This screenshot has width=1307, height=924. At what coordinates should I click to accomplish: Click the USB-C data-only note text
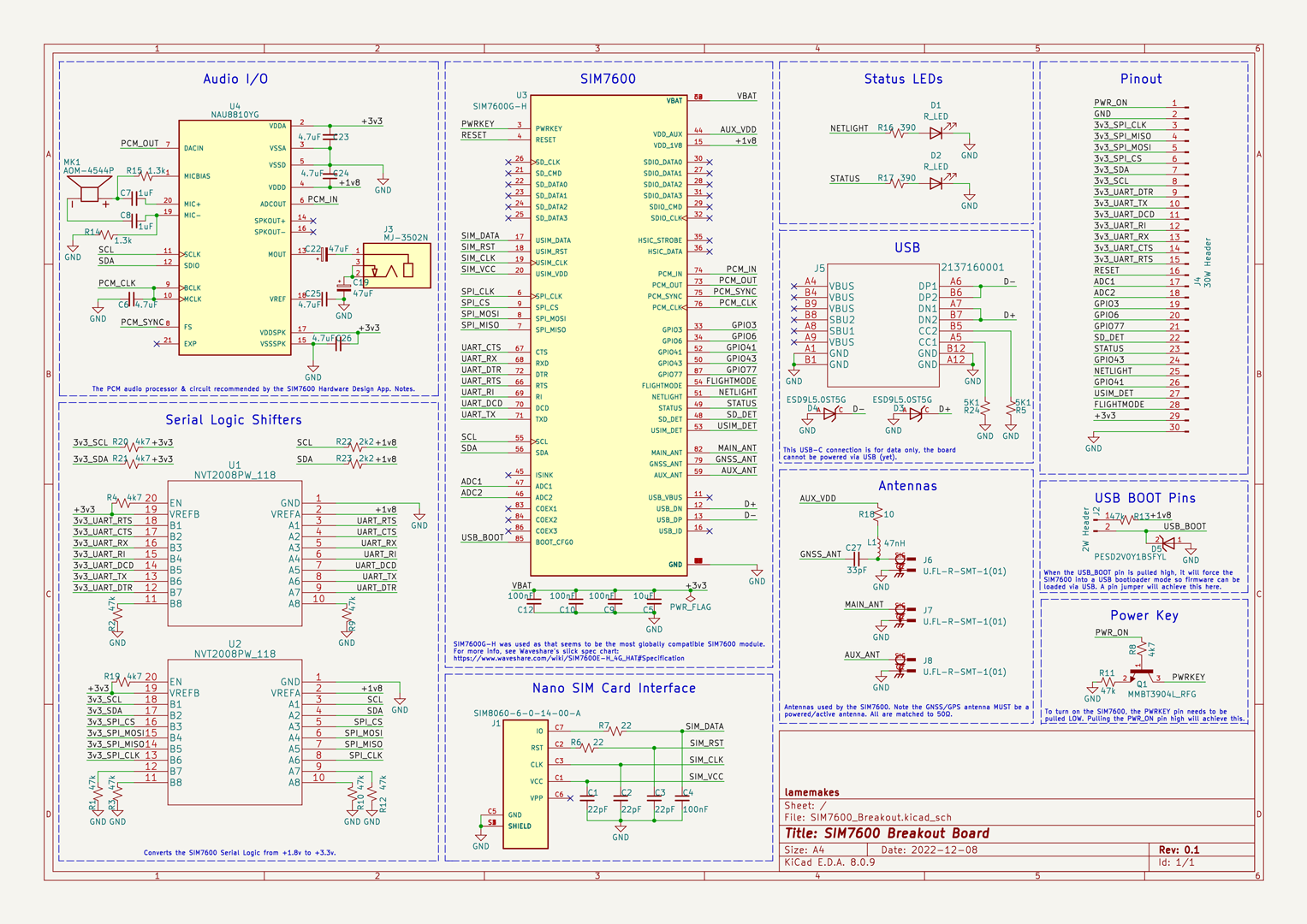(x=870, y=453)
